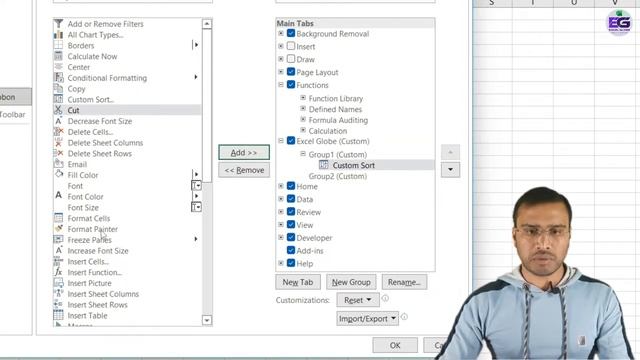640x360 pixels.
Task: Select the Custom Sort icon in commands list
Action: pos(58,99)
